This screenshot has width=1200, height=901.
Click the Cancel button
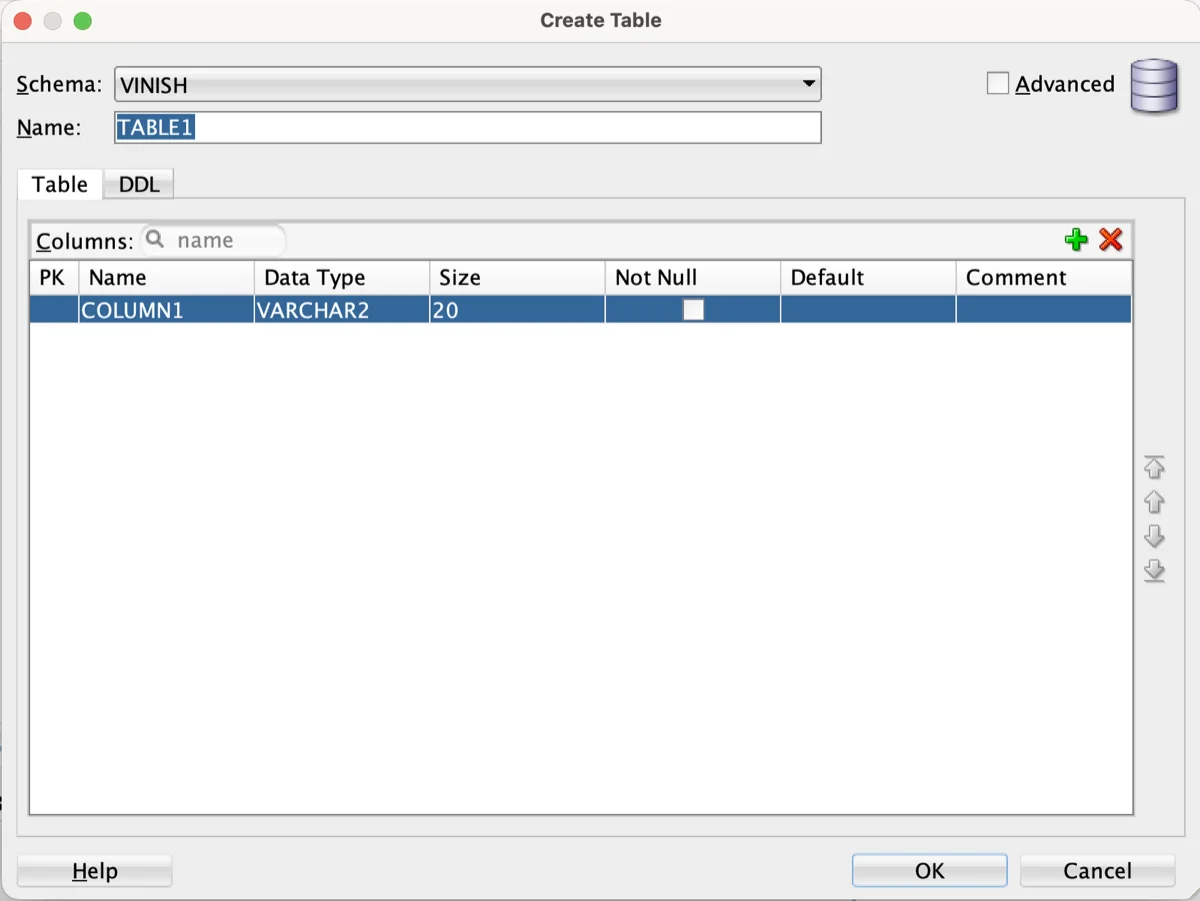pos(1097,871)
